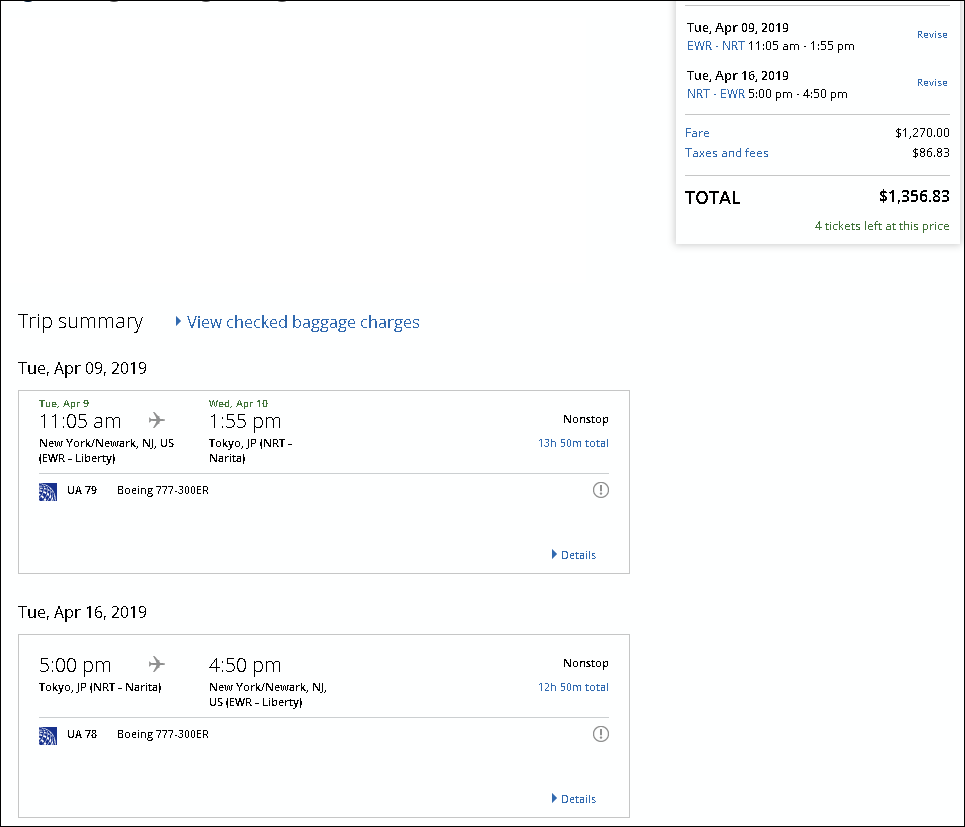Expand Details for the Apr 16 flight
Viewport: 965px width, 827px height.
tap(574, 799)
